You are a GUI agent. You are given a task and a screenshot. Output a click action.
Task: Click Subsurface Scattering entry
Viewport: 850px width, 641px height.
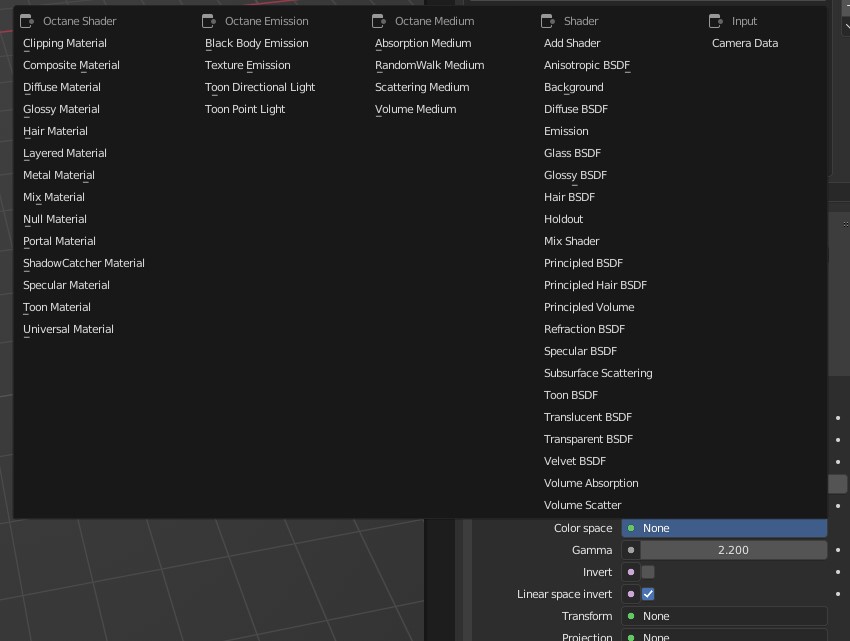(x=598, y=373)
